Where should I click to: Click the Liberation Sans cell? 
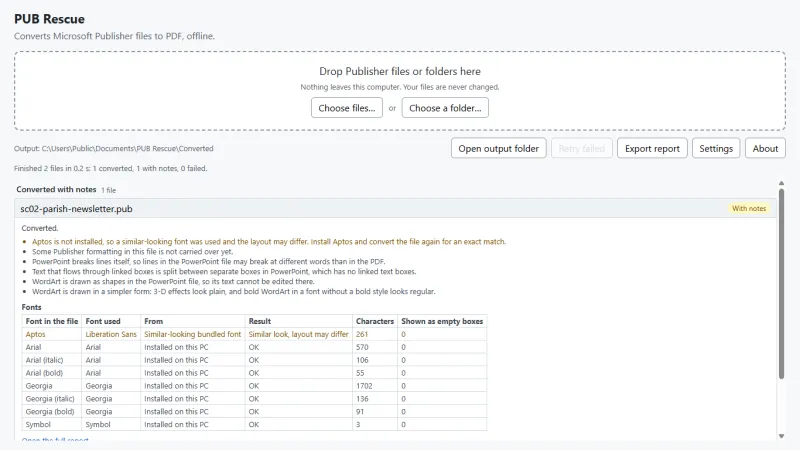111,334
